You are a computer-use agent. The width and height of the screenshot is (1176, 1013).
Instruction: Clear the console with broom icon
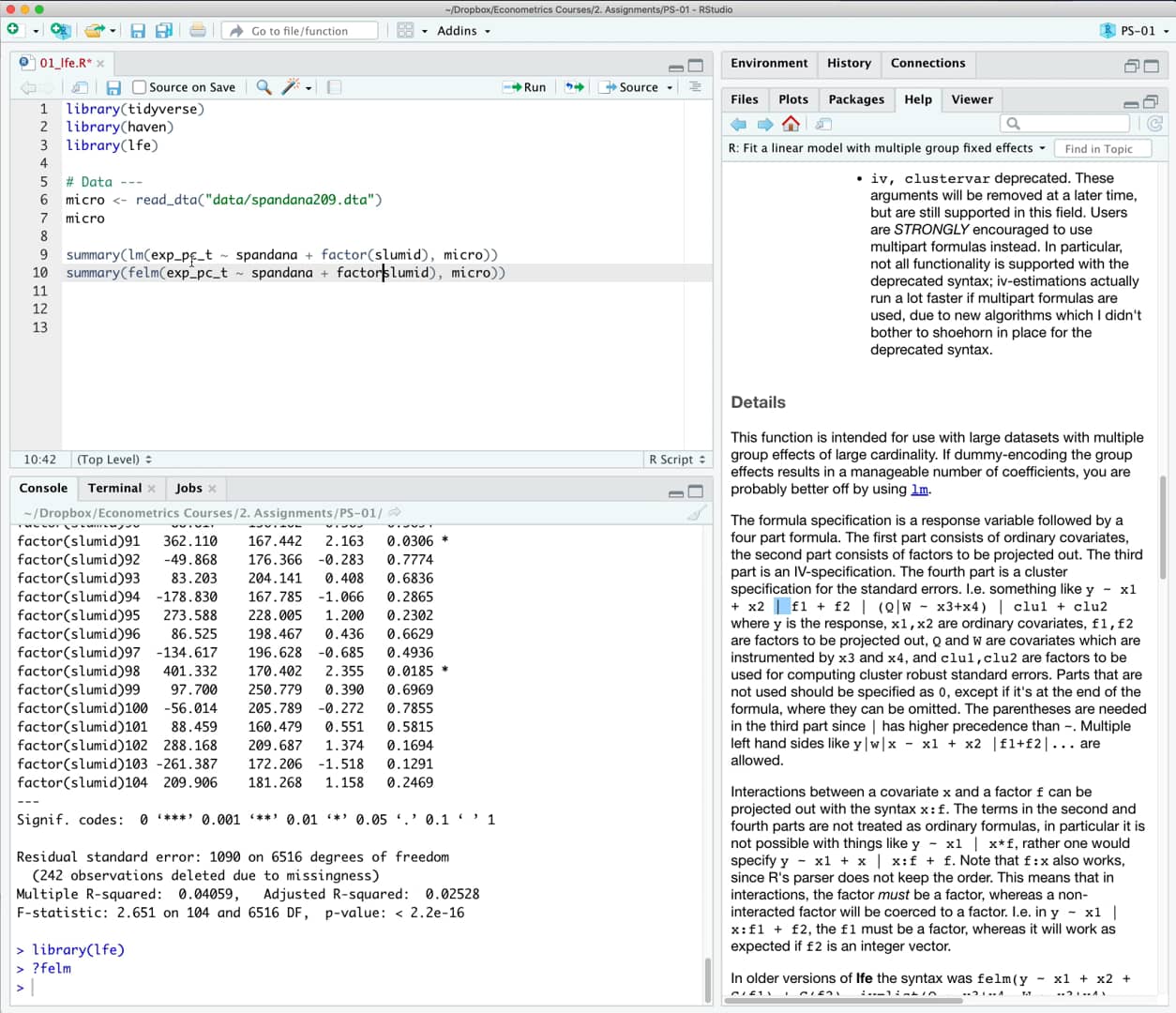pos(696,513)
